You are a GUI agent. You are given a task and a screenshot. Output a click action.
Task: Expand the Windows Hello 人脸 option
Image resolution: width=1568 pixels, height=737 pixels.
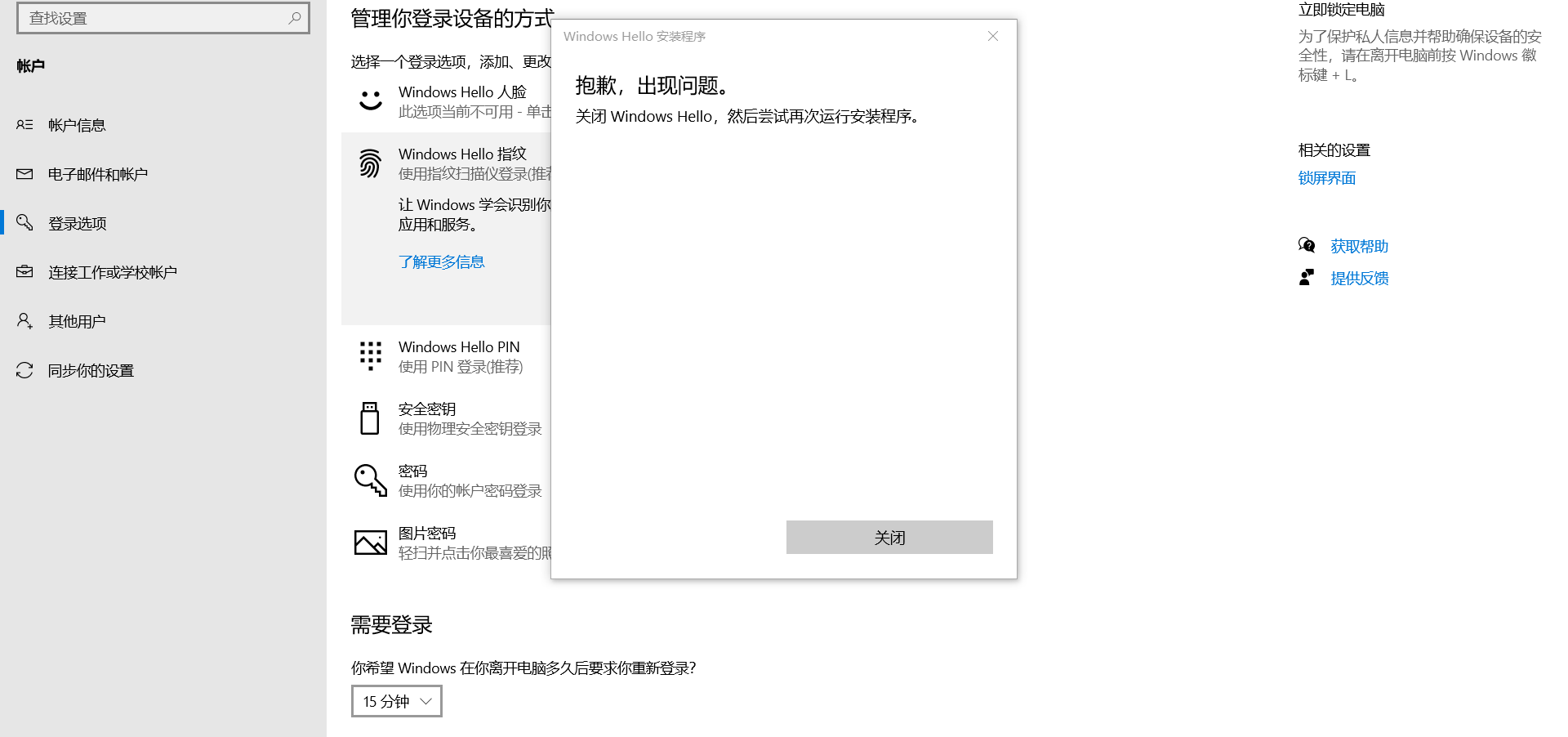447,101
